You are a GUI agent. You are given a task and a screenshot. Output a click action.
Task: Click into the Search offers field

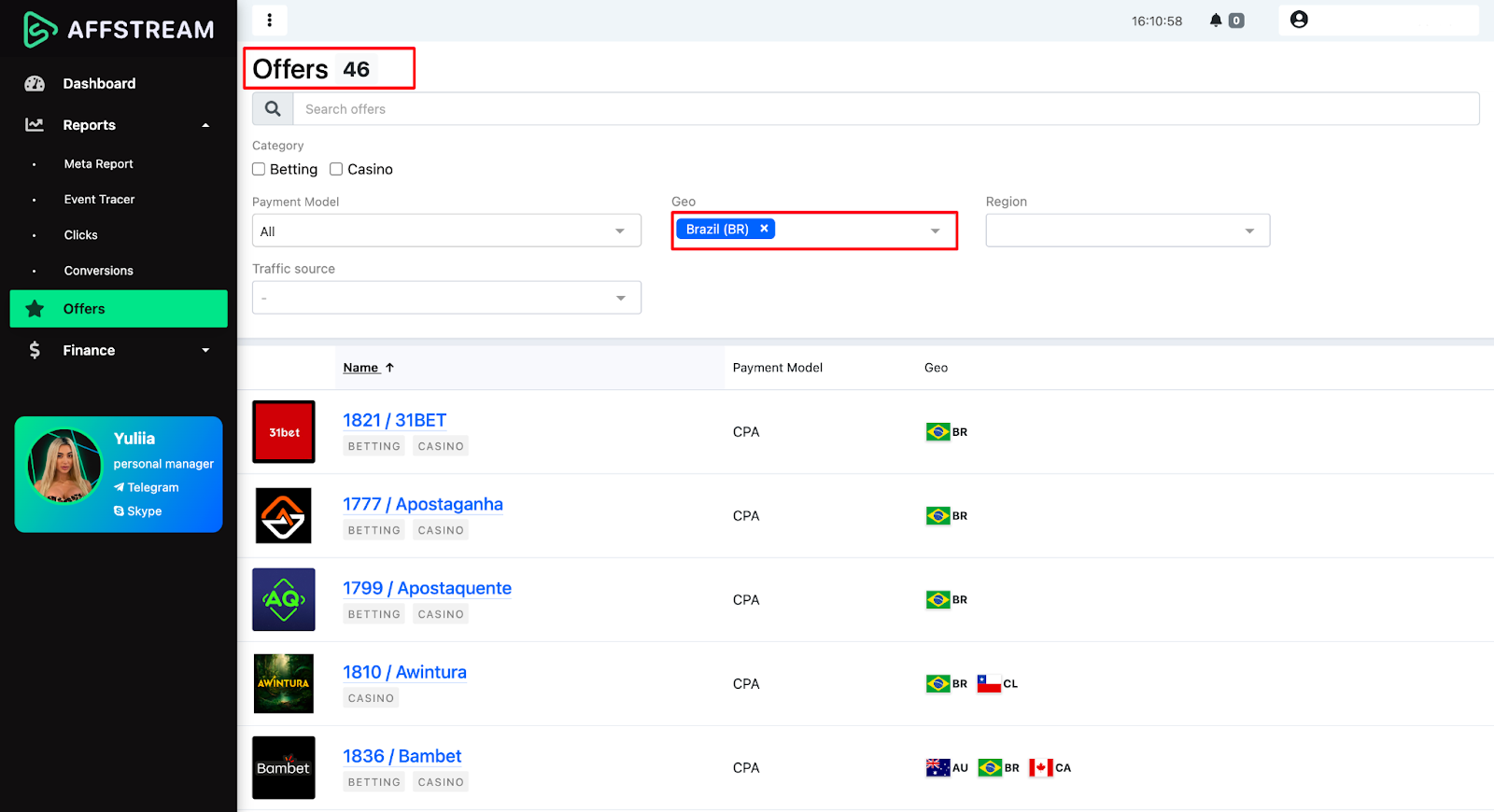click(x=886, y=109)
